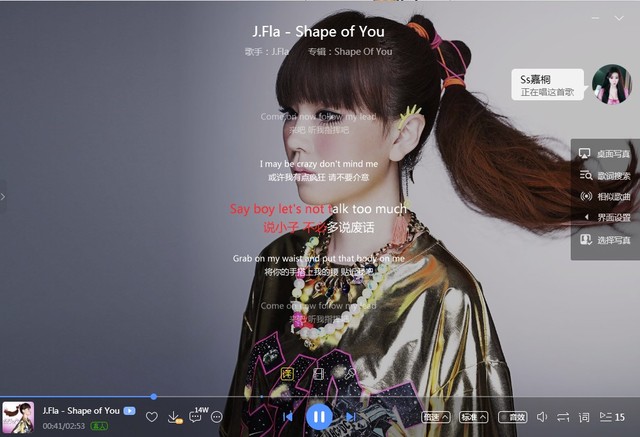Like the song with the heart icon
The height and width of the screenshot is (437, 640).
(152, 417)
